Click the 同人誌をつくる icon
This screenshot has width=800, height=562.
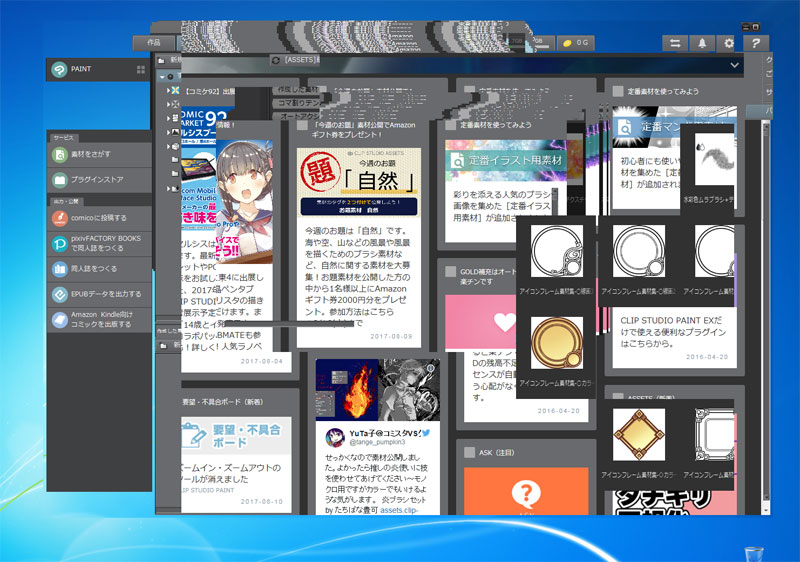pos(60,269)
